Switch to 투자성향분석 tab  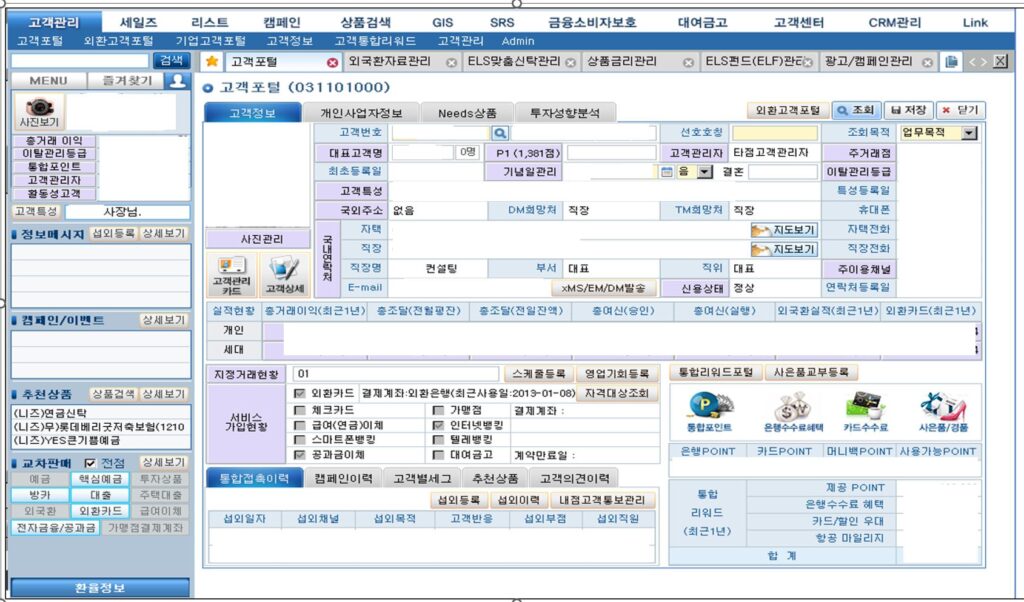(564, 112)
